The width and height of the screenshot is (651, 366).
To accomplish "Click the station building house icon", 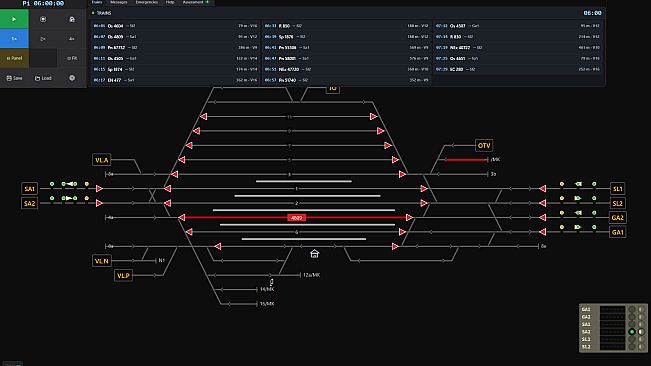I will pyautogui.click(x=314, y=254).
